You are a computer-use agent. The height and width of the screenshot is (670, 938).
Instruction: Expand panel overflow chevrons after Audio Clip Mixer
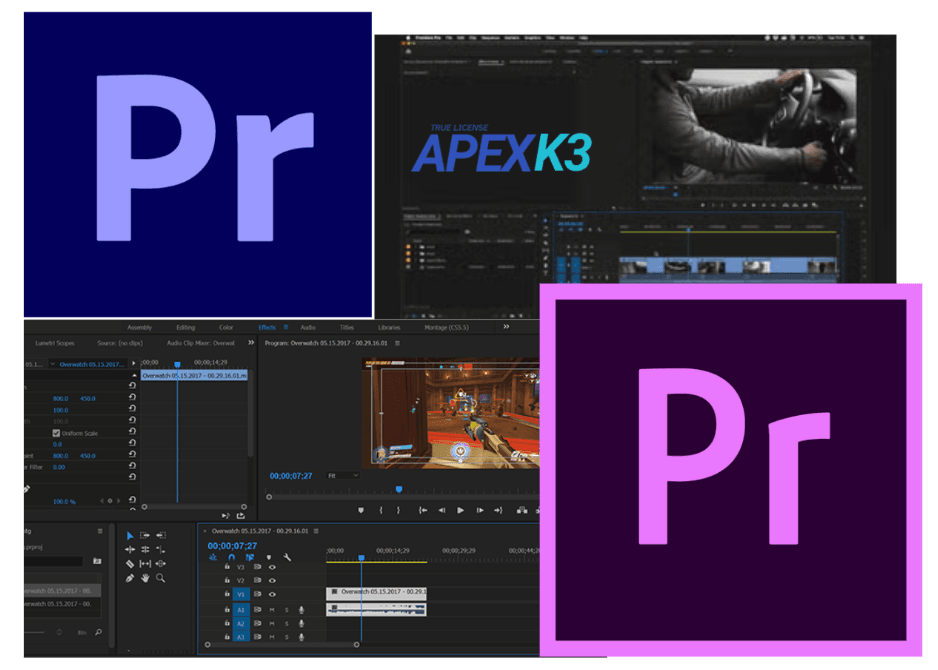coord(251,343)
